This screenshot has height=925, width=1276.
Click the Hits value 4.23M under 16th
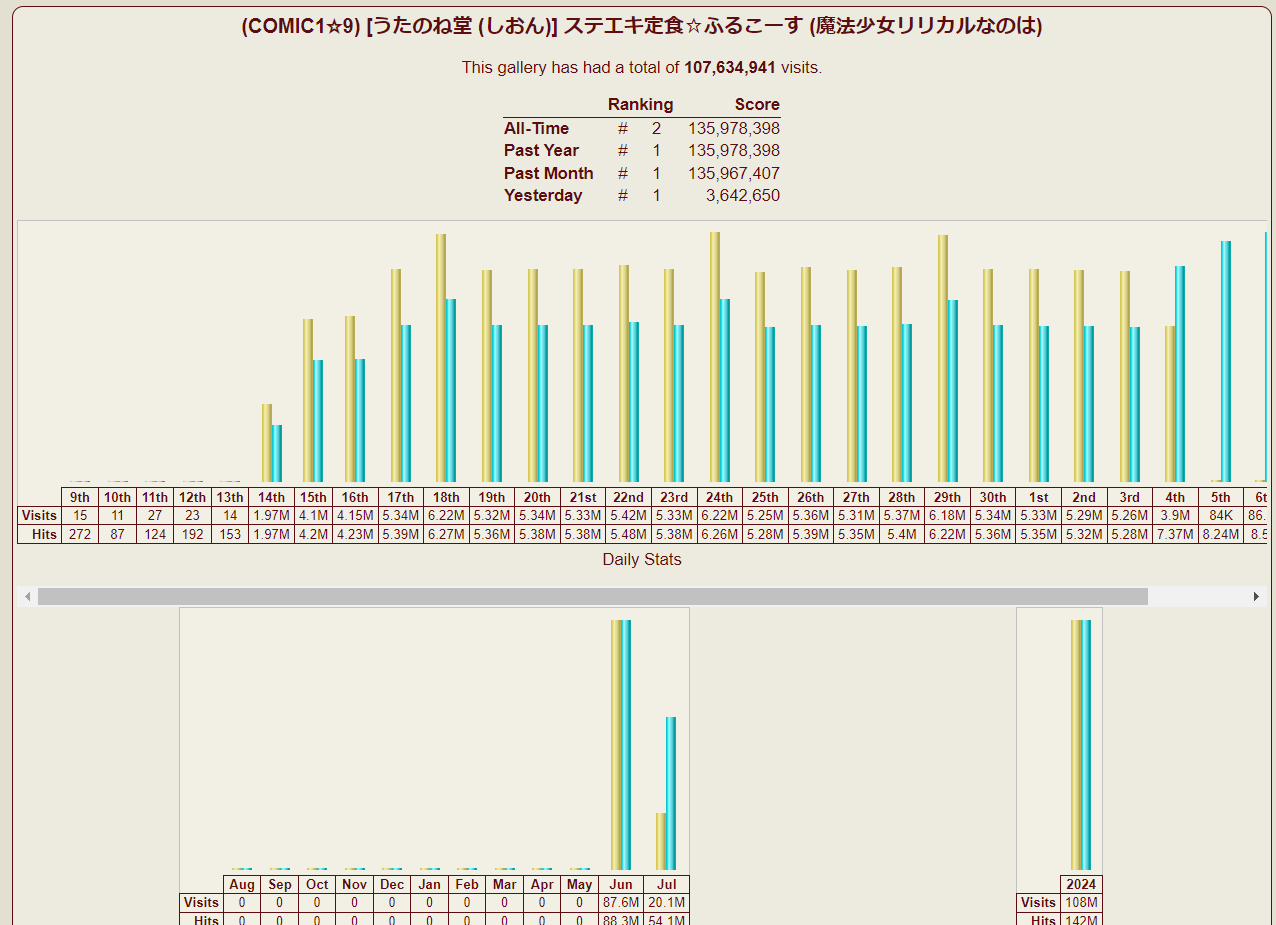[x=355, y=534]
